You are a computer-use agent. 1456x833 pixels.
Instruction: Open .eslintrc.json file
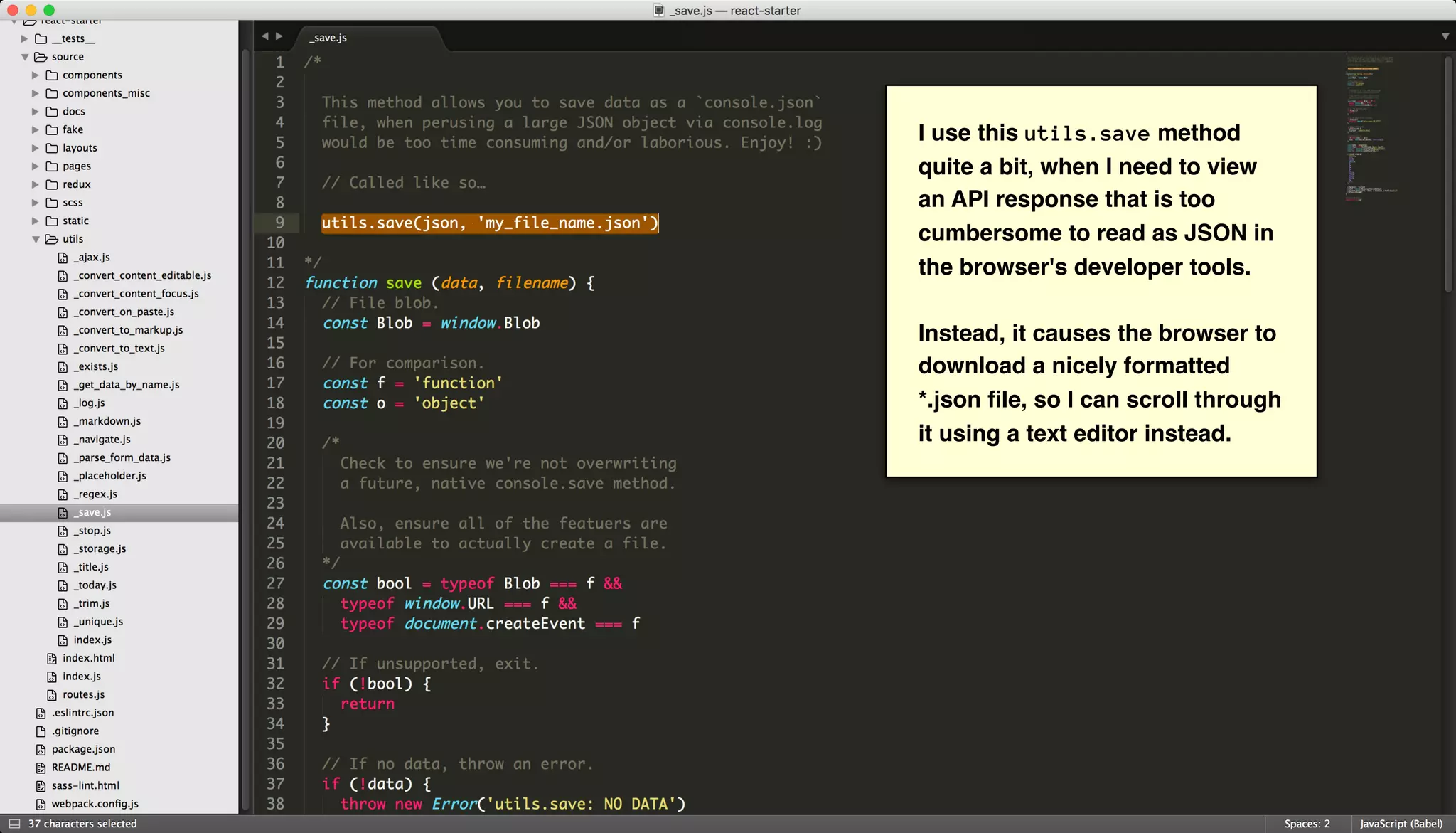[x=82, y=713]
